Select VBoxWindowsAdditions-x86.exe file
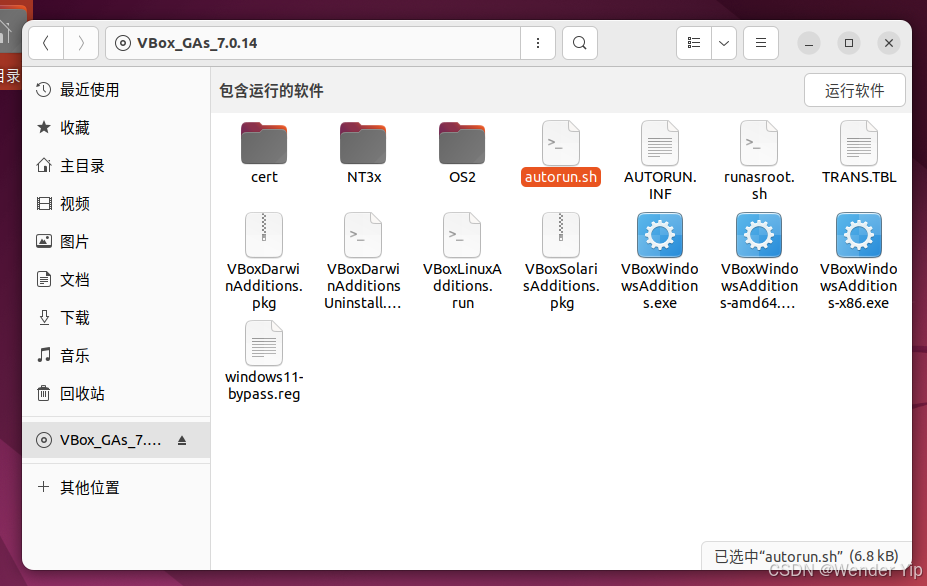Screen dimensions: 927x586 click(858, 261)
